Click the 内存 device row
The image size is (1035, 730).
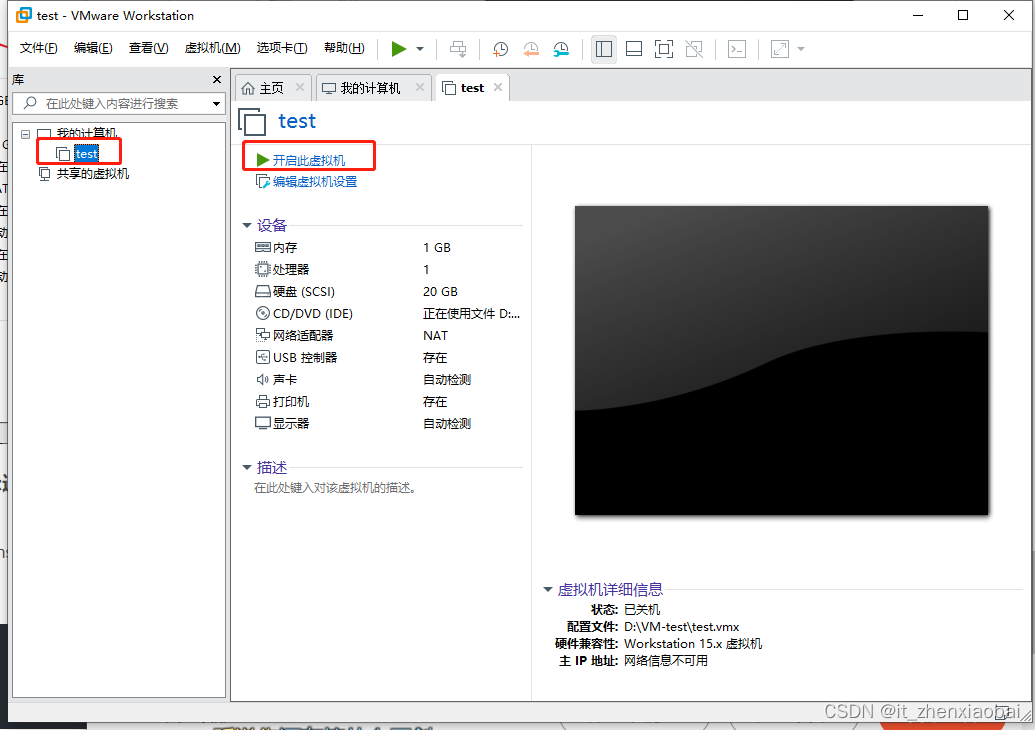click(x=388, y=248)
